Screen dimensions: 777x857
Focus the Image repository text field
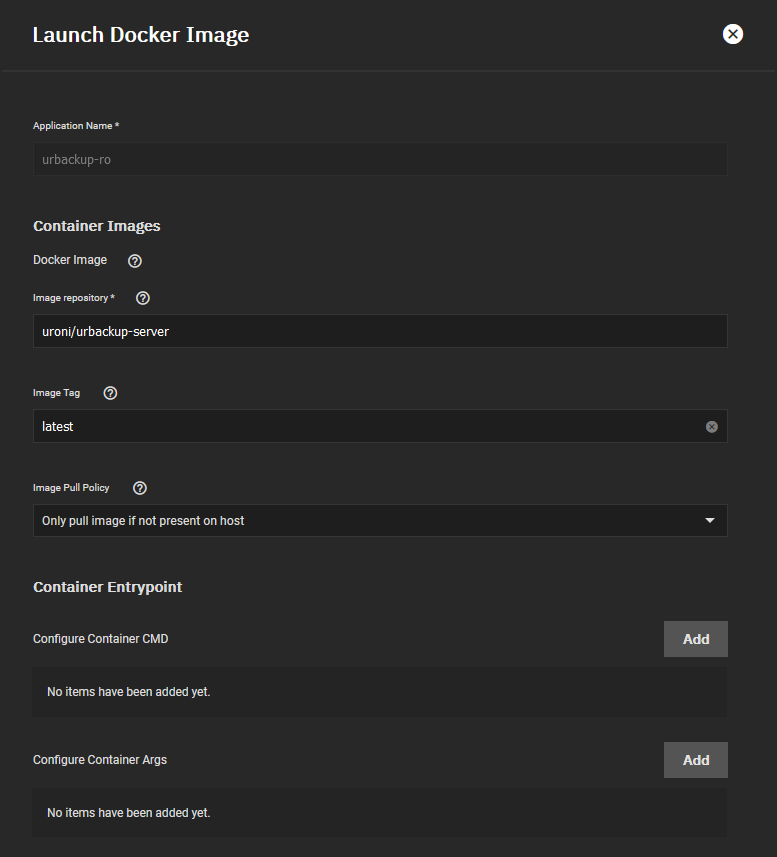pos(380,331)
